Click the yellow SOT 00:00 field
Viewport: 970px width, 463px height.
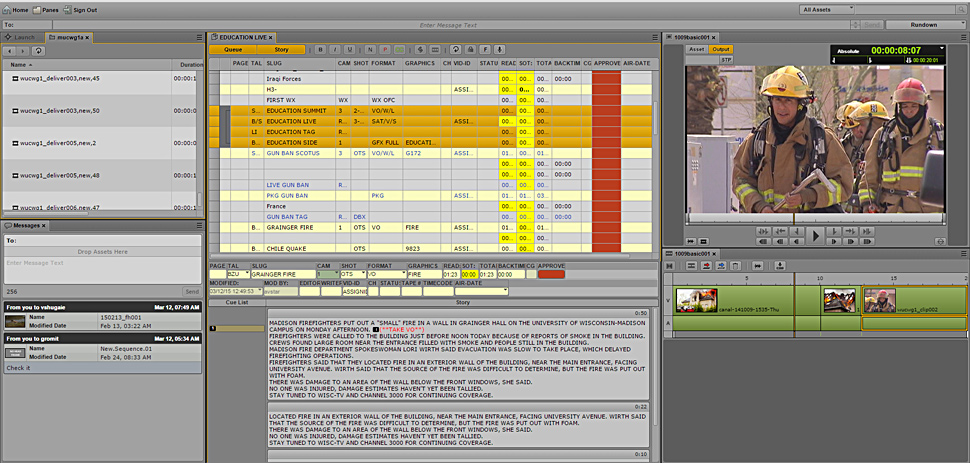469,274
